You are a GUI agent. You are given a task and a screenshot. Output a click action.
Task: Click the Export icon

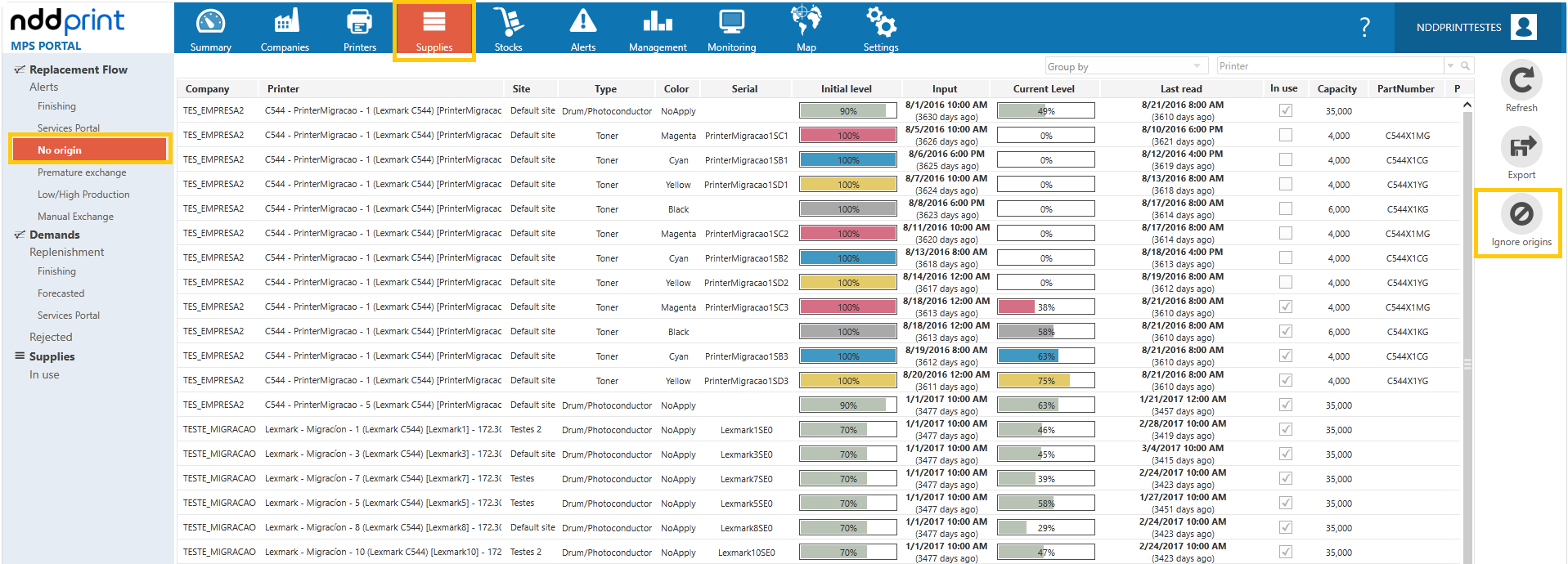point(1521,146)
